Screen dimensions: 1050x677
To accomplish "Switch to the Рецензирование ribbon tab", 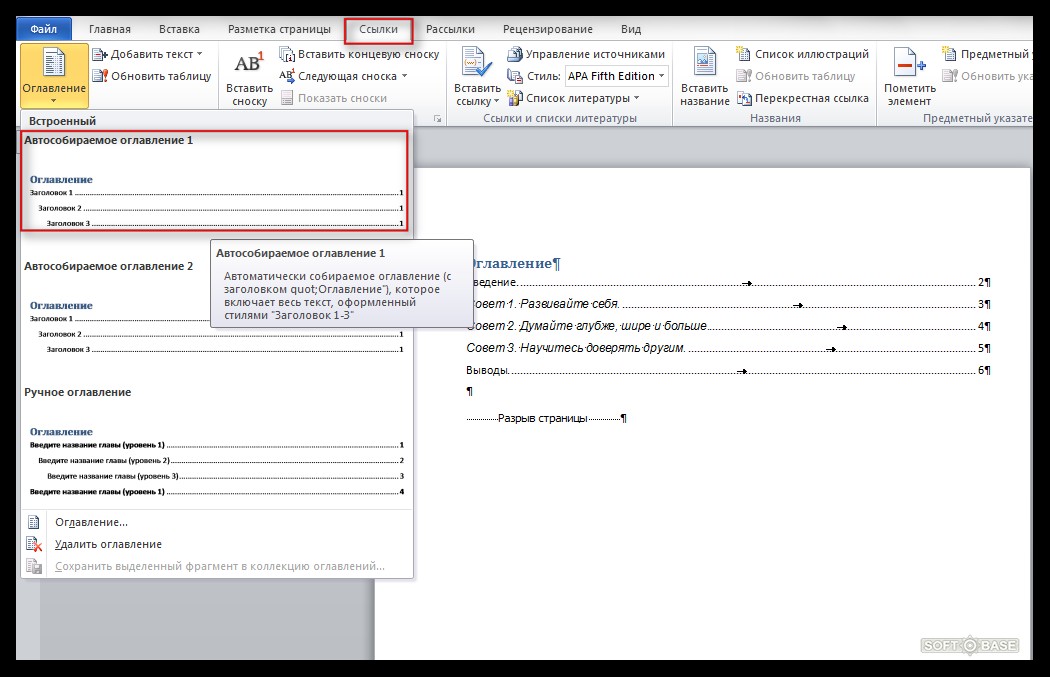I will [x=547, y=30].
